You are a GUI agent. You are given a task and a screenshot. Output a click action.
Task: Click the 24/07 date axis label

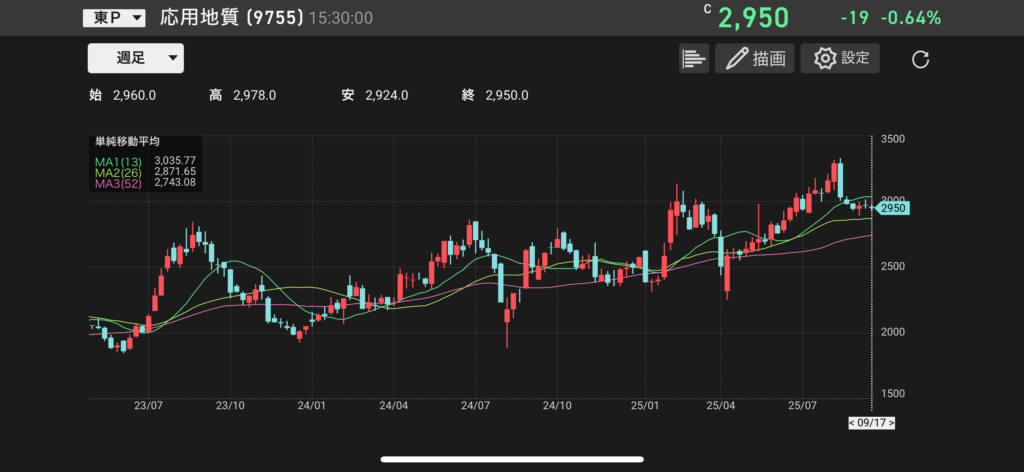coord(476,407)
